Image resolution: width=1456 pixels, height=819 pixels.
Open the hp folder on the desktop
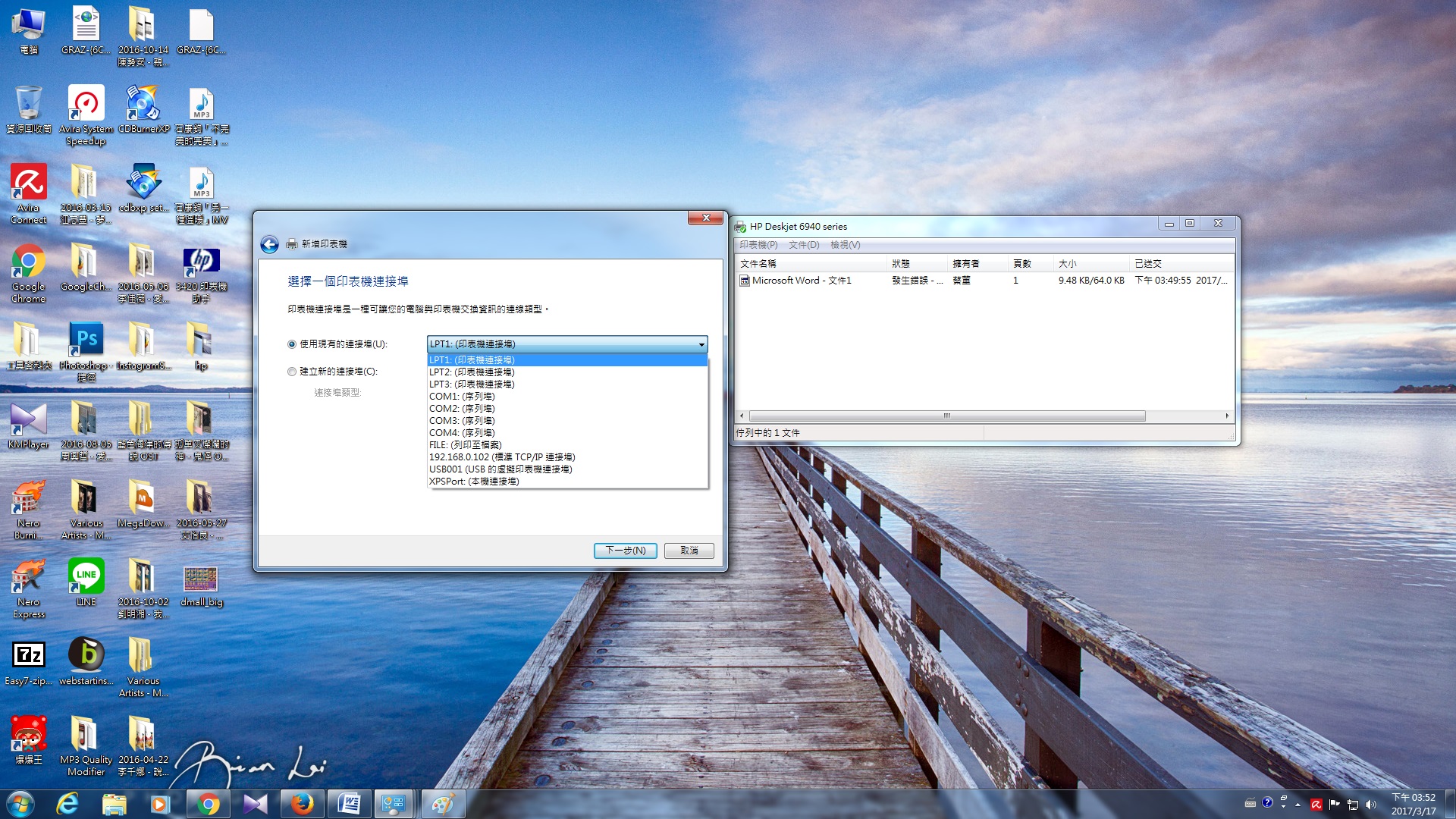pyautogui.click(x=201, y=347)
